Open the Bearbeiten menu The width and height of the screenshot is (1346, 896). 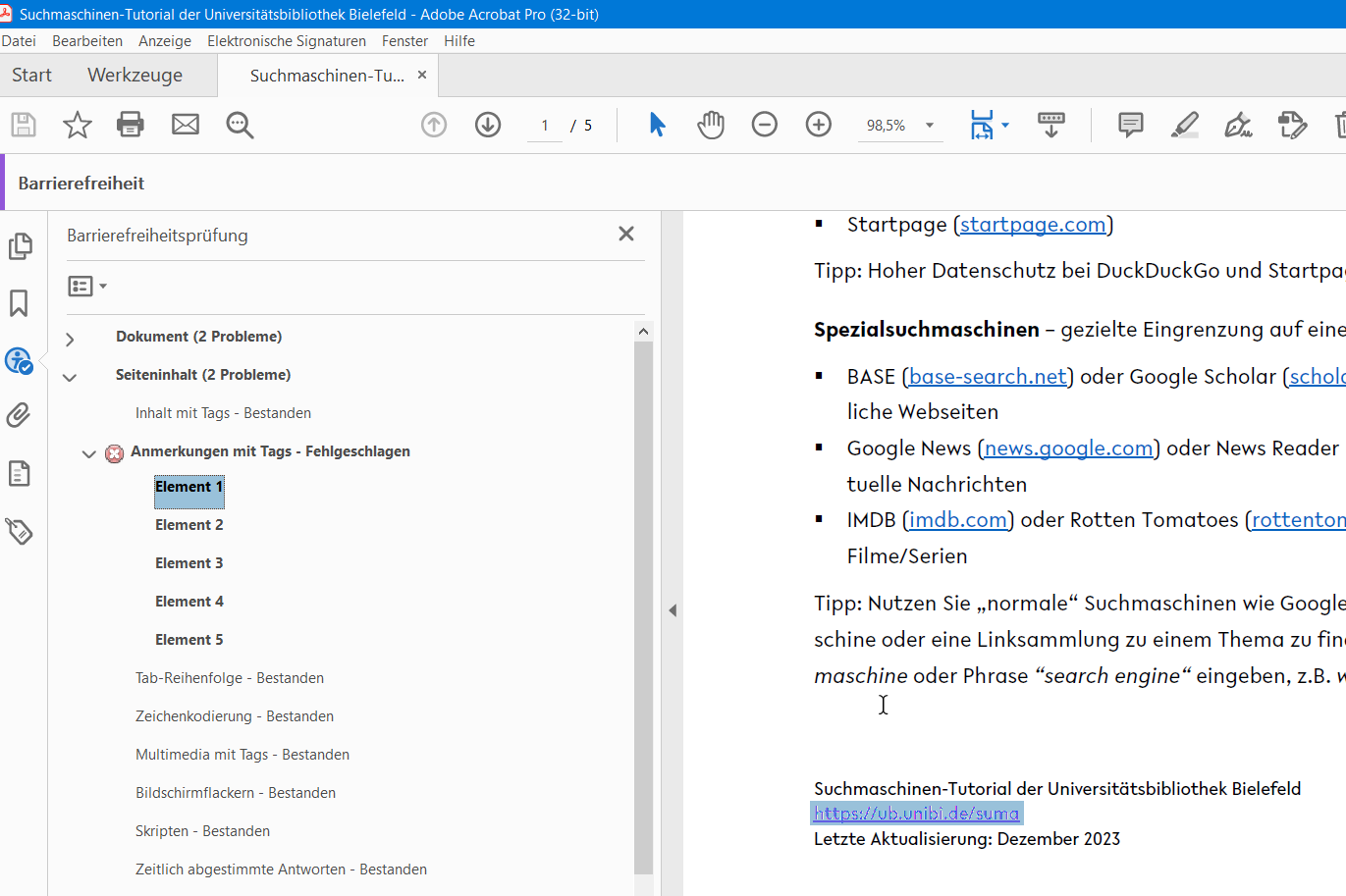tap(87, 41)
